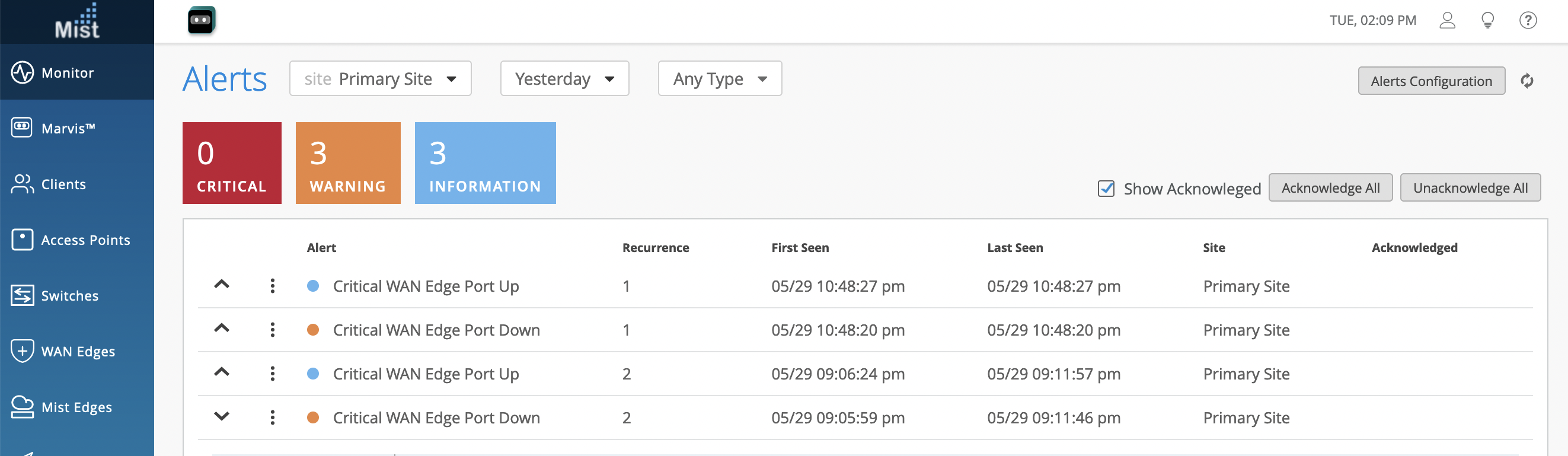Open three-dot menu for first Port Up alert
Screen dimensions: 1568x456
pyautogui.click(x=273, y=286)
